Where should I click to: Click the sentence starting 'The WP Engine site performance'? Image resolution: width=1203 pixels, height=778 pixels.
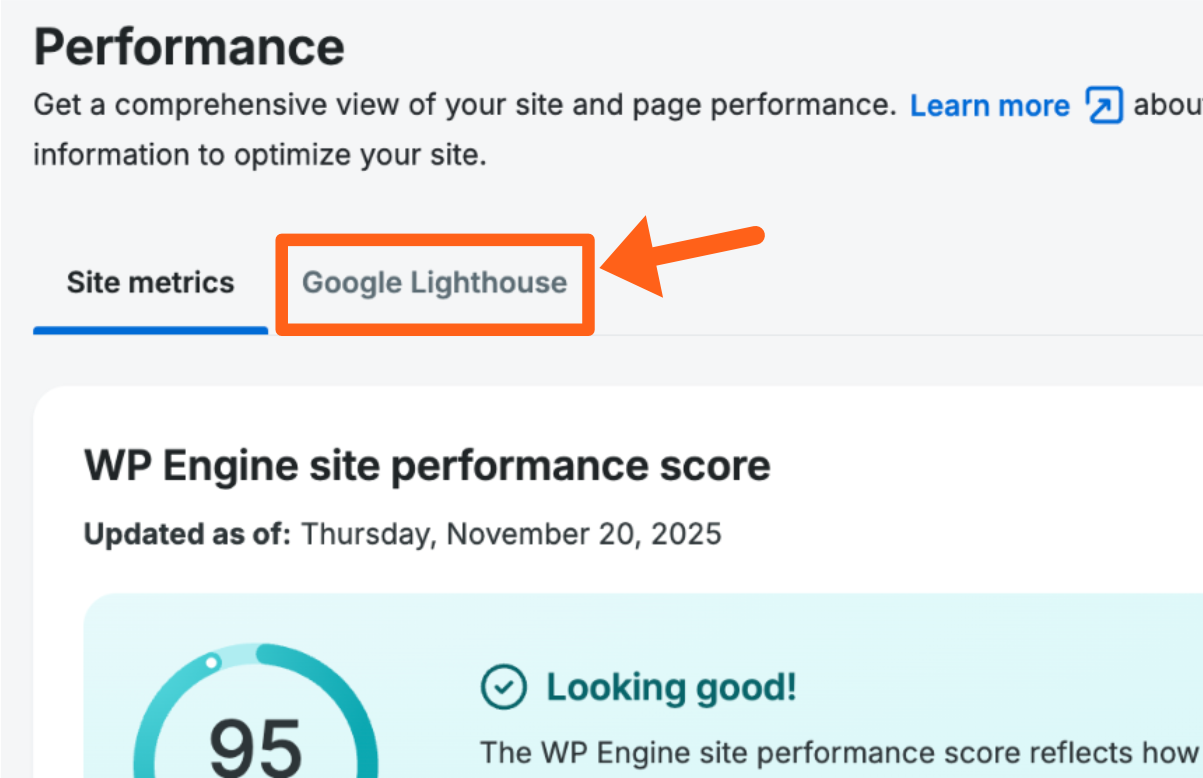[x=840, y=751]
